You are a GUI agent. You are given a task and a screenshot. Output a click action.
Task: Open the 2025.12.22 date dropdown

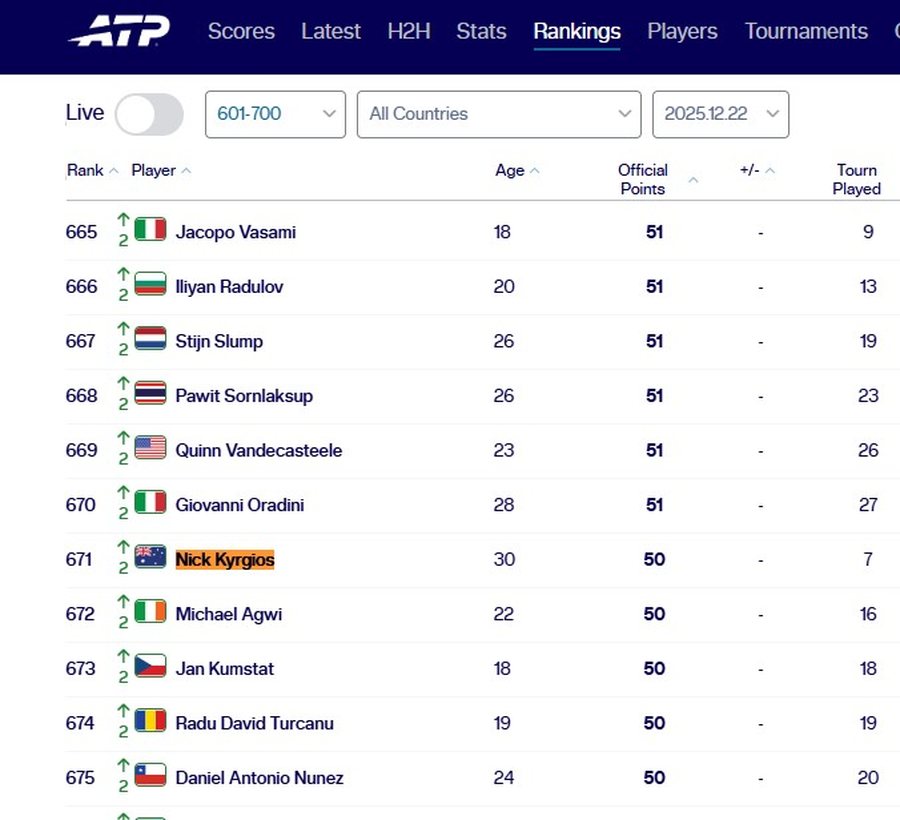720,114
